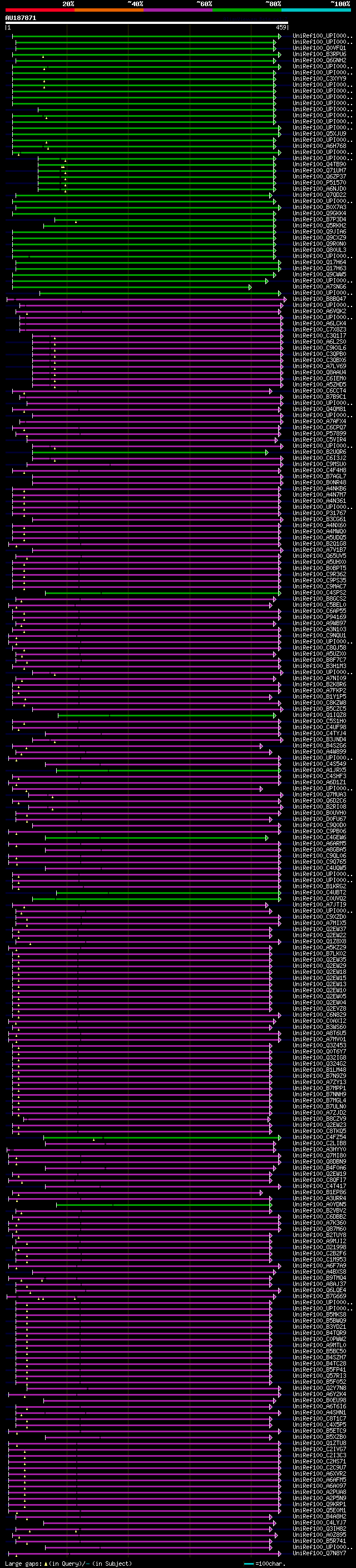Click the UniRef100_Q7QD22 label
356x1568 pixels.
click(x=319, y=195)
